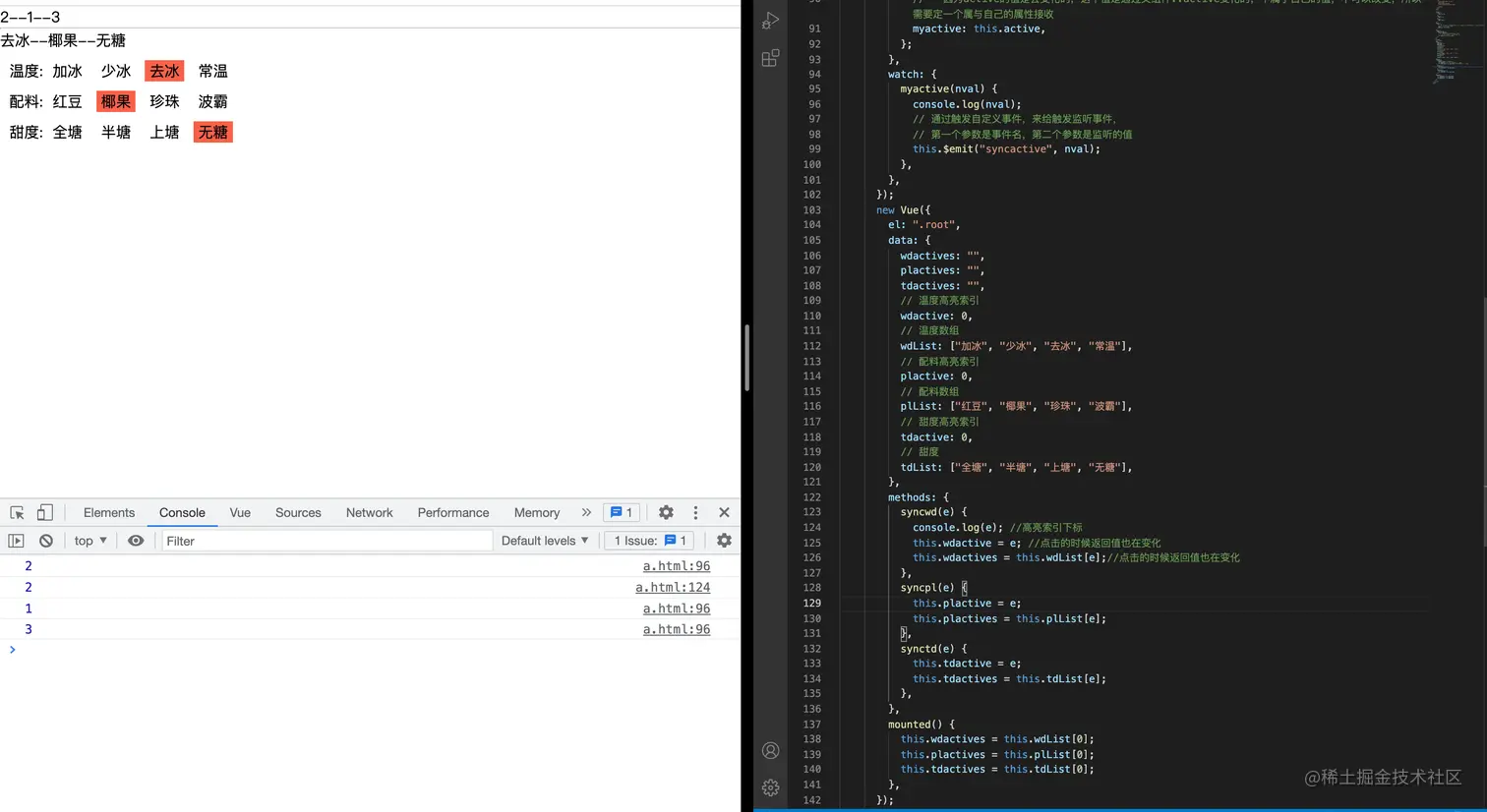Open console settings gear beside the issue counter
This screenshot has width=1487, height=812.
[x=724, y=541]
